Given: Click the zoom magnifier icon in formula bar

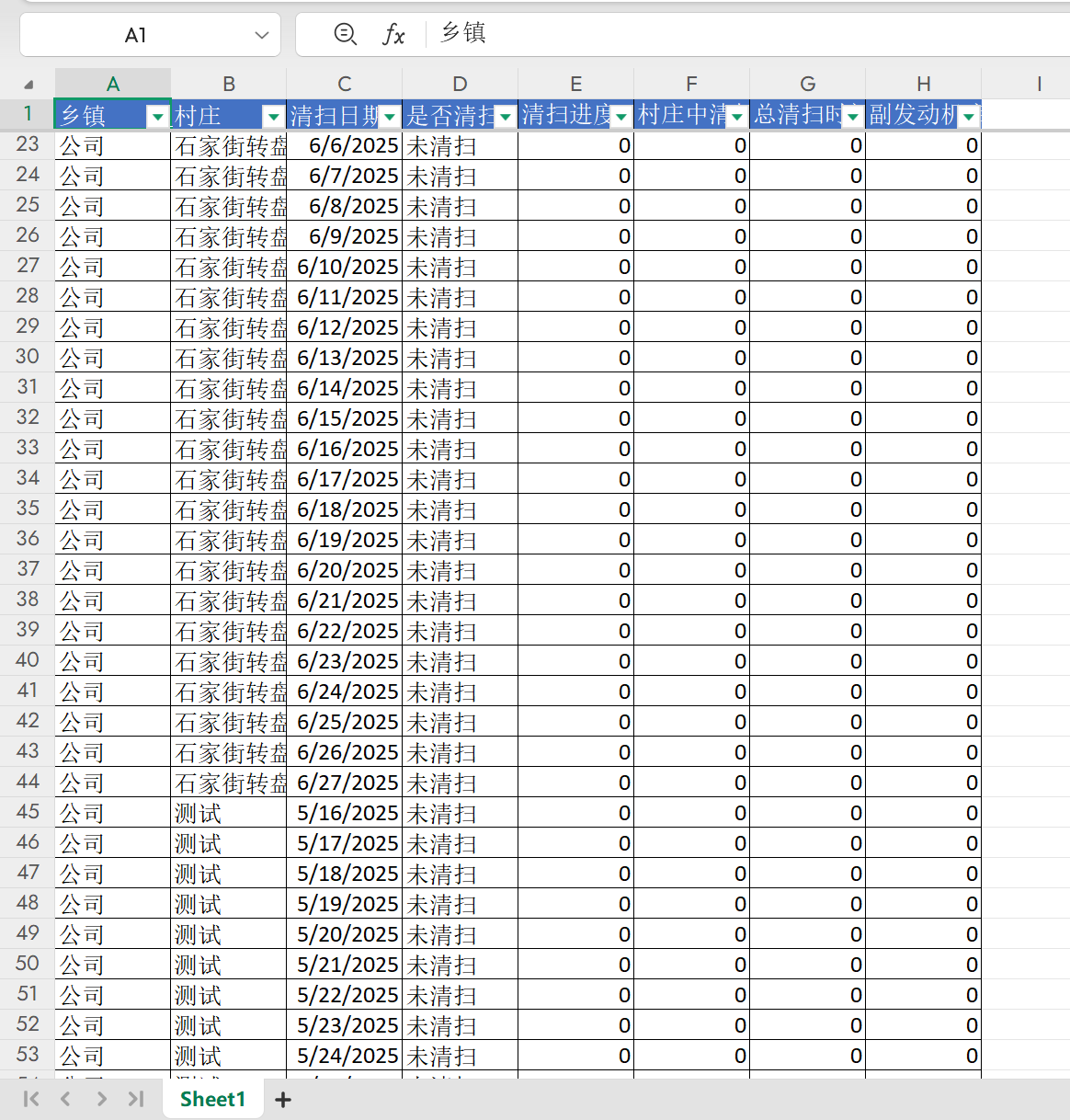Looking at the screenshot, I should click(345, 35).
